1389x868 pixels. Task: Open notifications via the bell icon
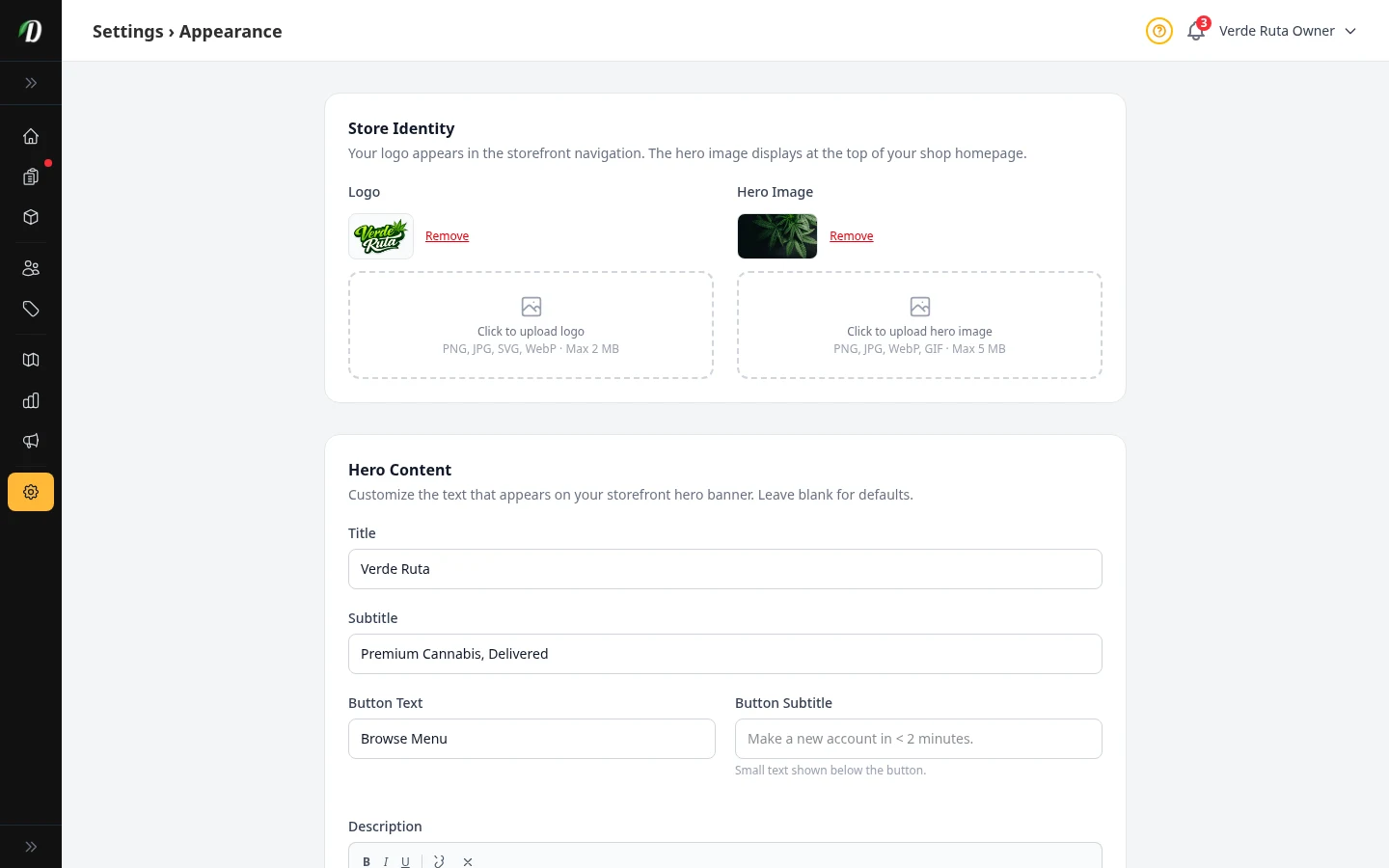(1196, 31)
